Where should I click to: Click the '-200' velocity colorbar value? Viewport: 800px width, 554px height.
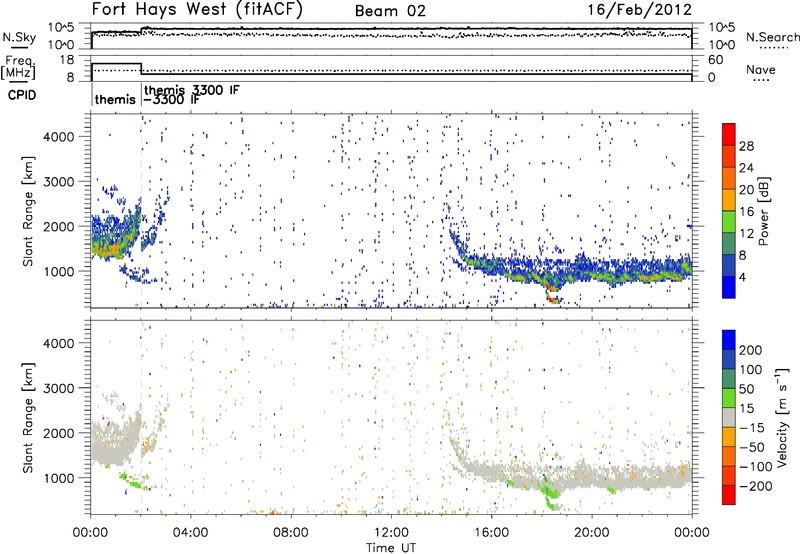(x=756, y=486)
